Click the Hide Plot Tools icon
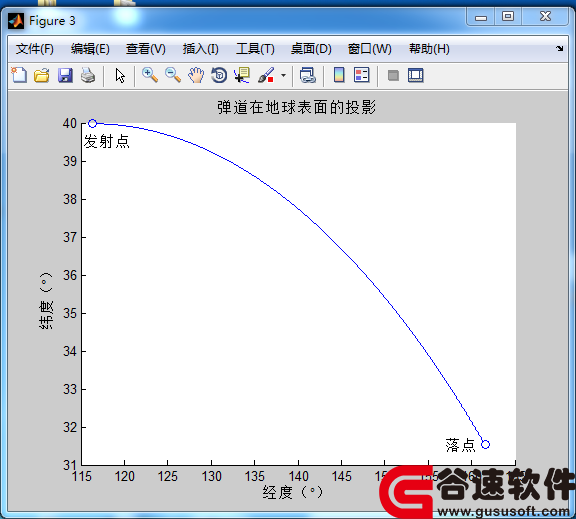Screen dimensions: 576x519 (x=393, y=76)
